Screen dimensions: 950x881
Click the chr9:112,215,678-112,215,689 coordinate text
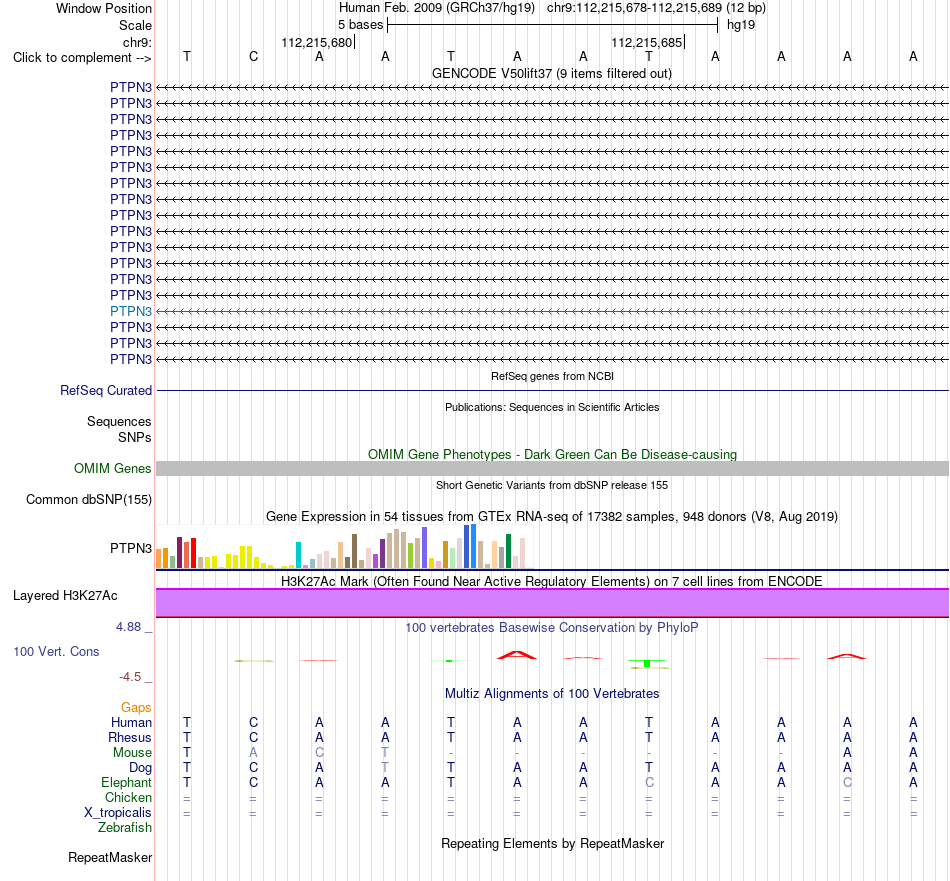coord(634,8)
